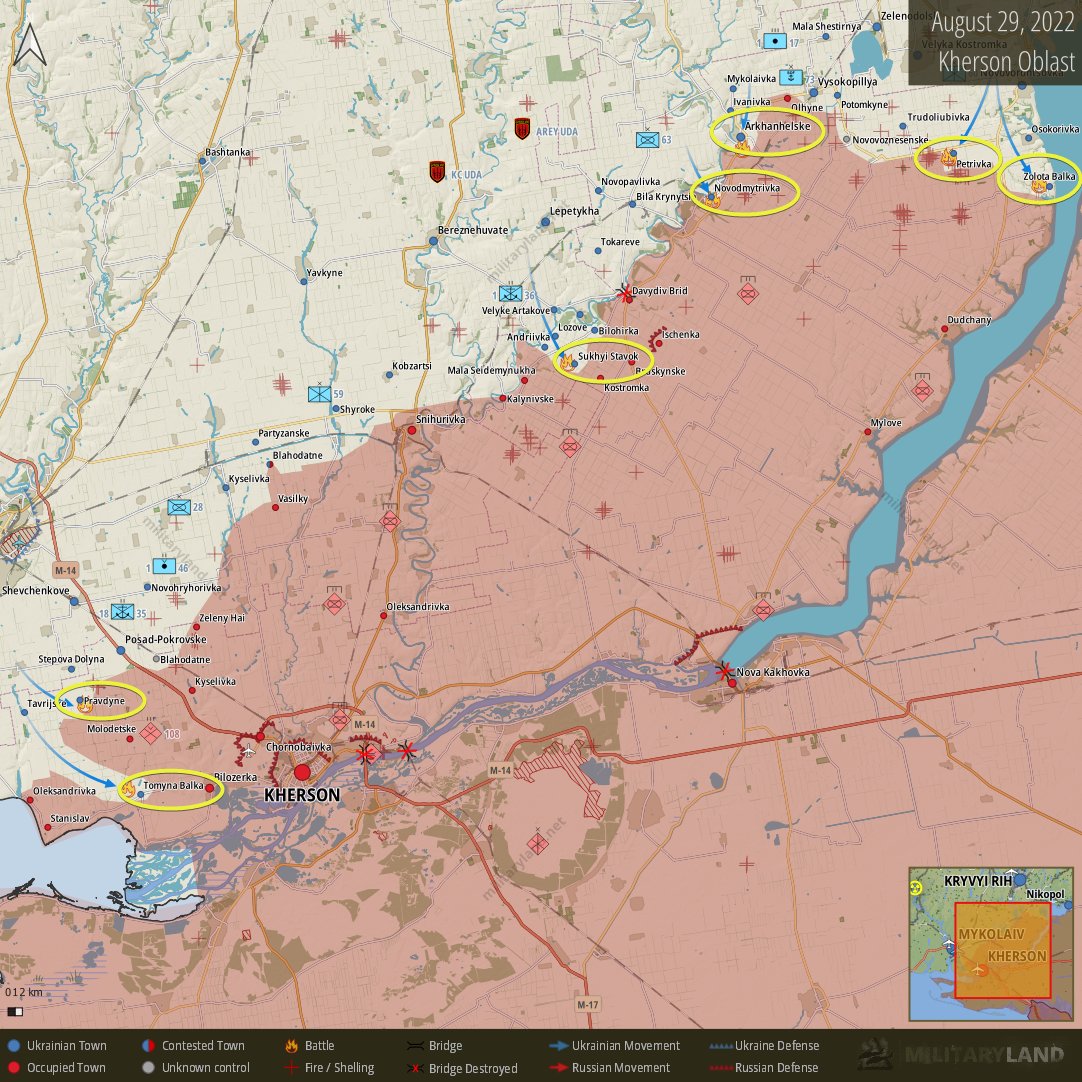This screenshot has width=1082, height=1082.
Task: Click the 'Kalynivske' town label
Action: coord(530,399)
